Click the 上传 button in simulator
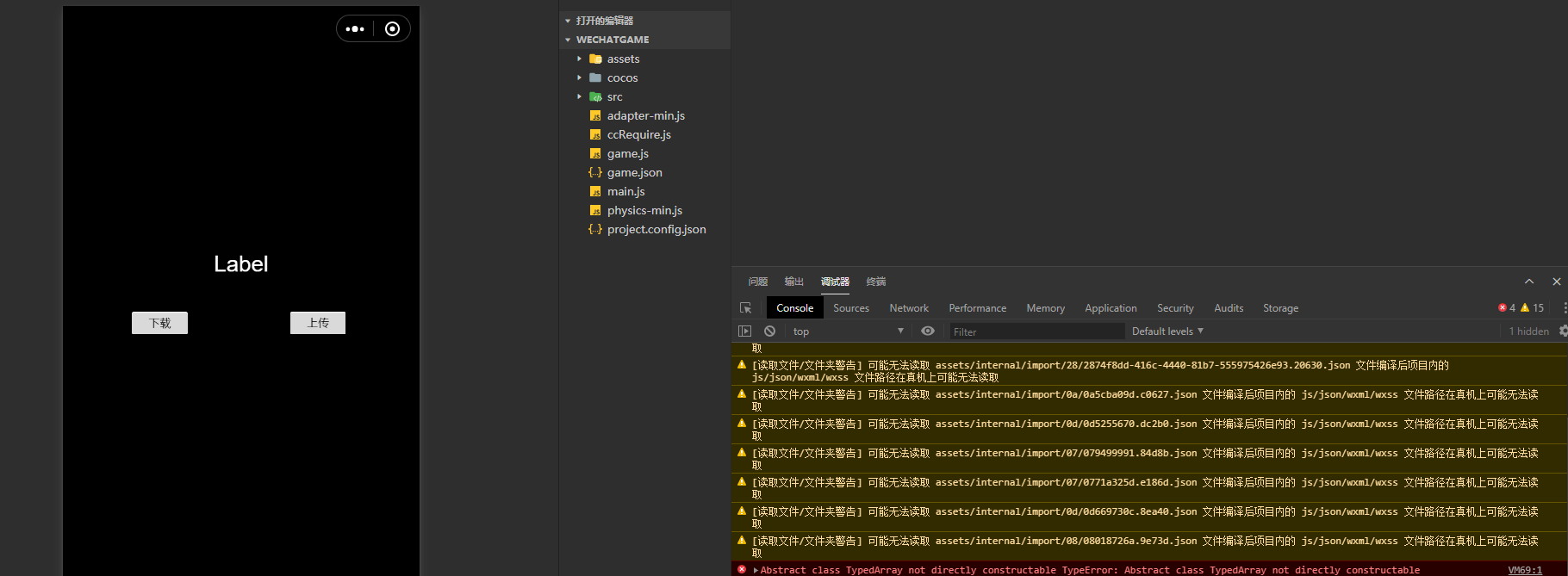Screen dimensions: 1568x576 tap(318, 323)
